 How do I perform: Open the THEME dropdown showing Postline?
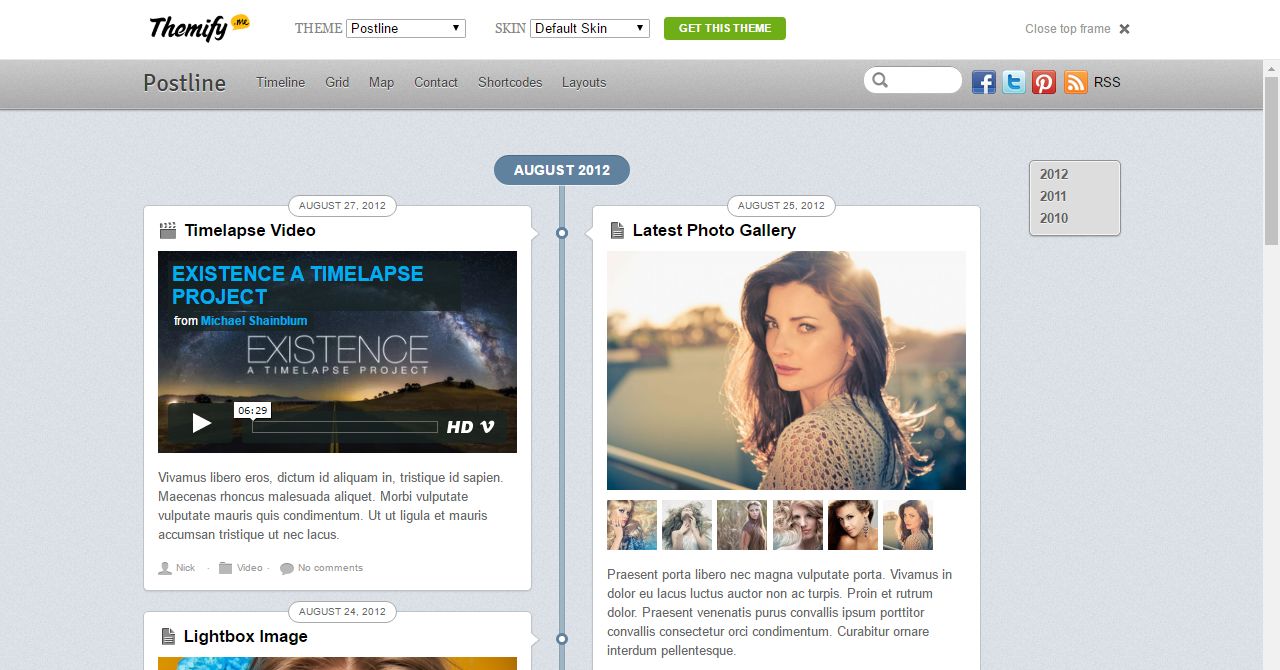pos(406,28)
